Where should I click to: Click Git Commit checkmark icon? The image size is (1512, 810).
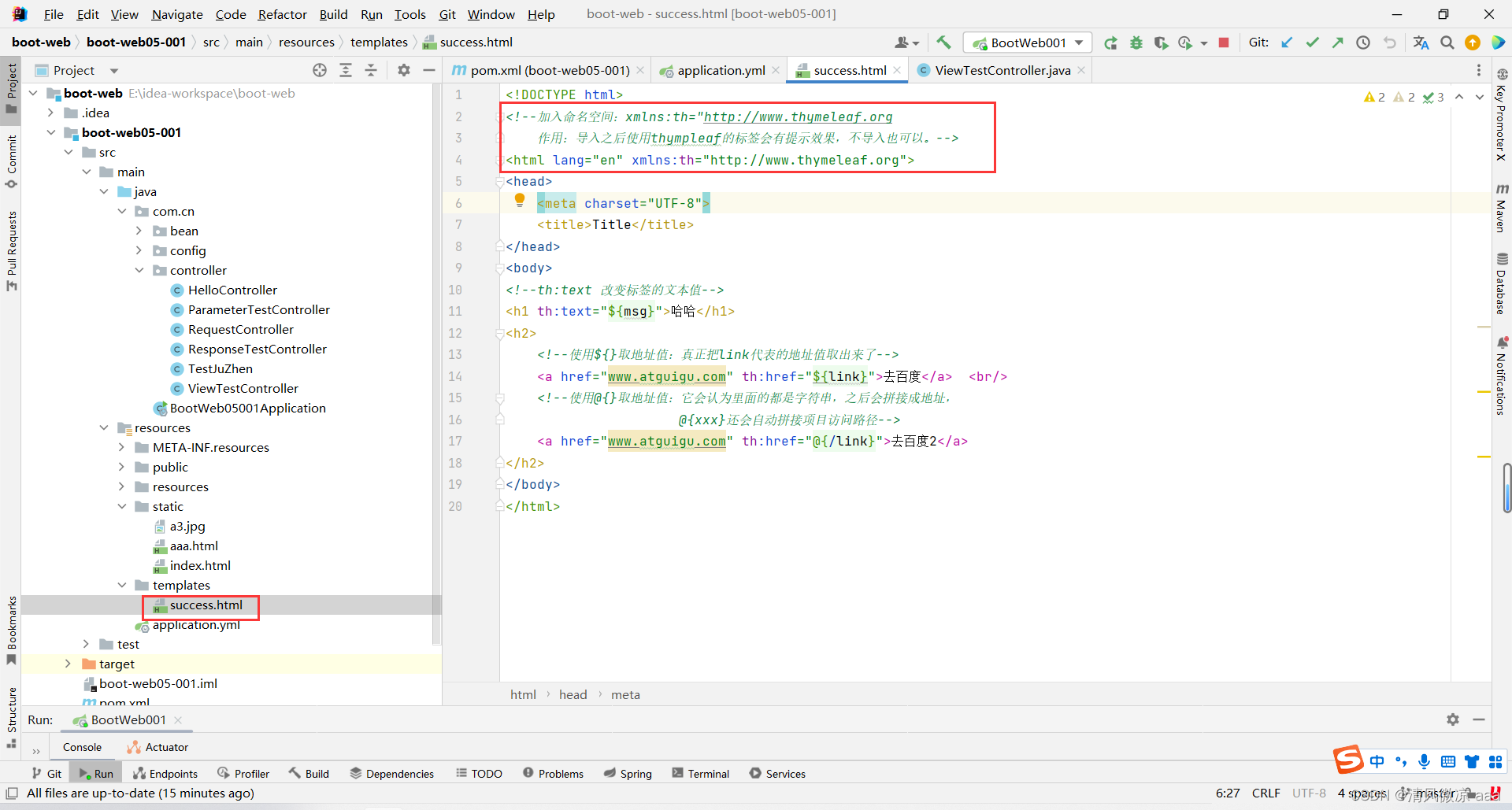[1312, 43]
